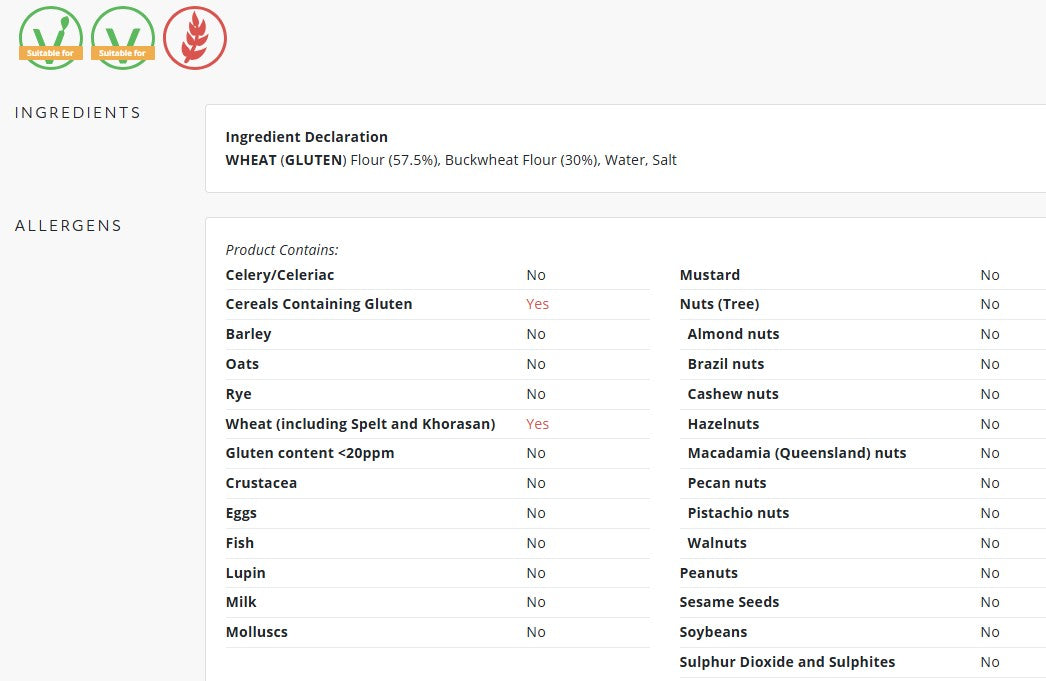Click the red wheat gluten allergen icon
The height and width of the screenshot is (681, 1046).
tap(195, 38)
